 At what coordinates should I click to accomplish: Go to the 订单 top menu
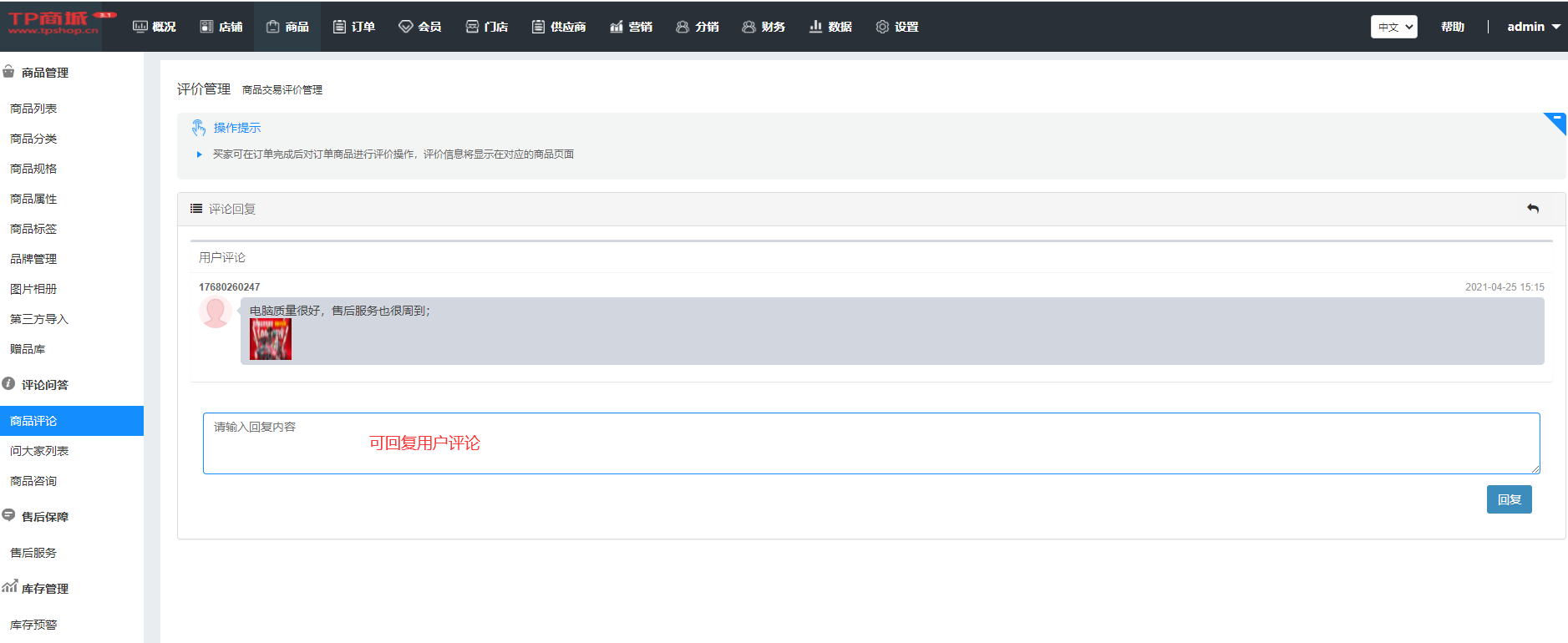click(354, 27)
